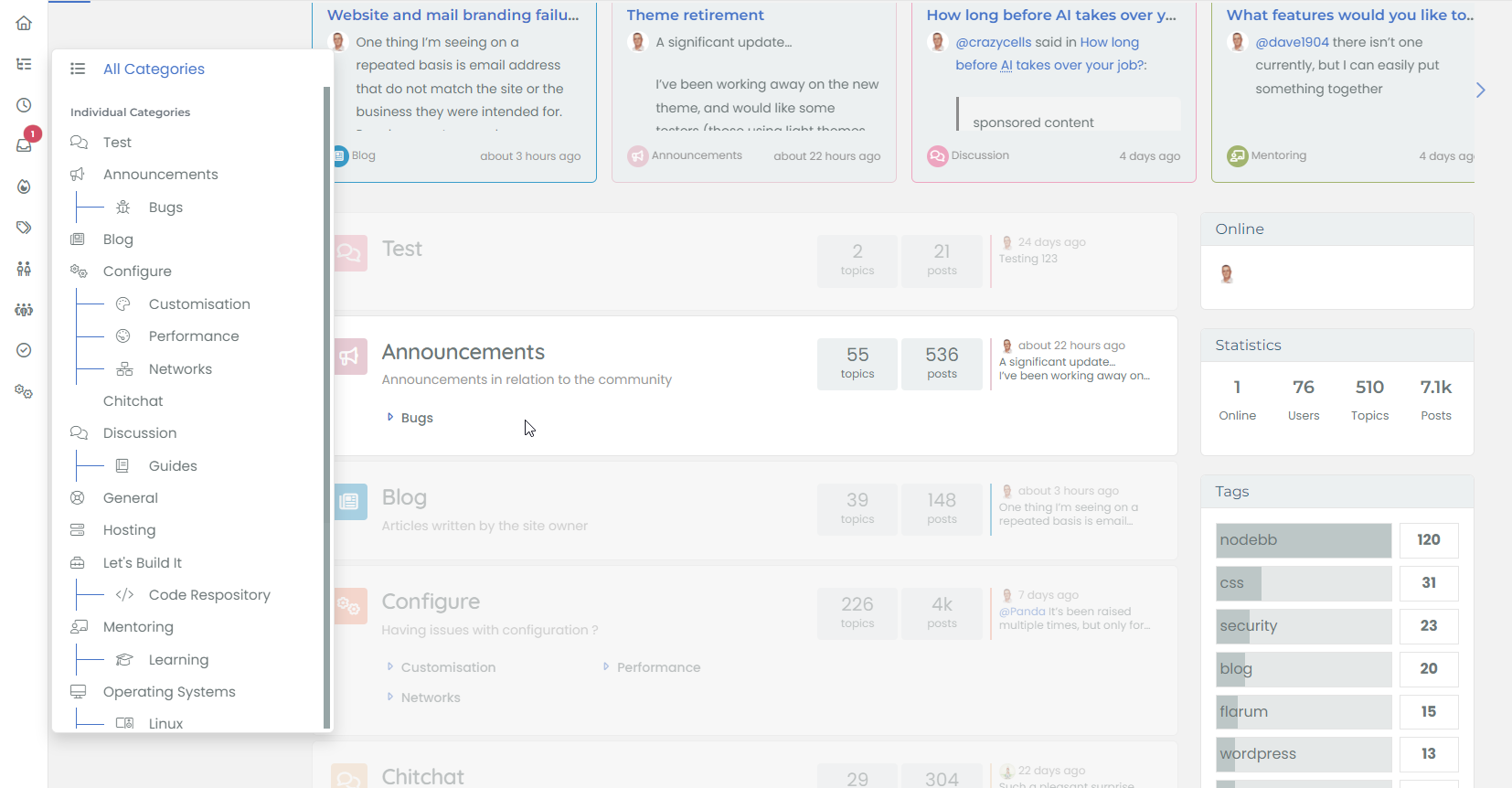Select All Categories in dropdown menu
1512x788 pixels.
coord(154,69)
